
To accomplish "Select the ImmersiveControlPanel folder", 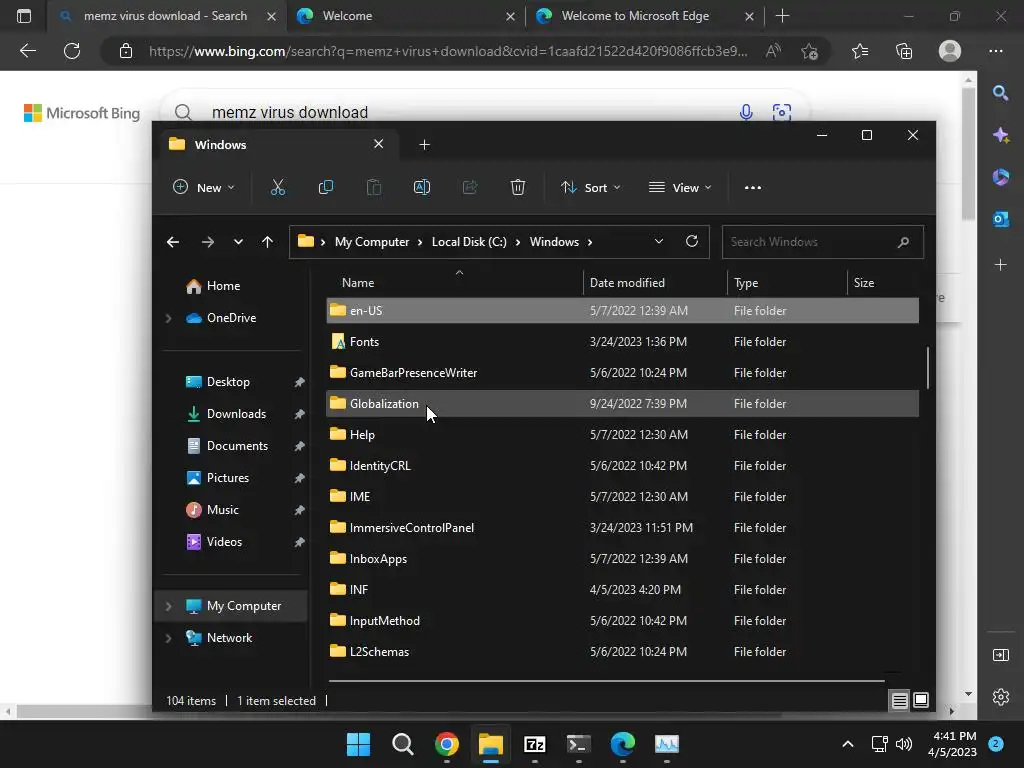I will tap(622, 528).
